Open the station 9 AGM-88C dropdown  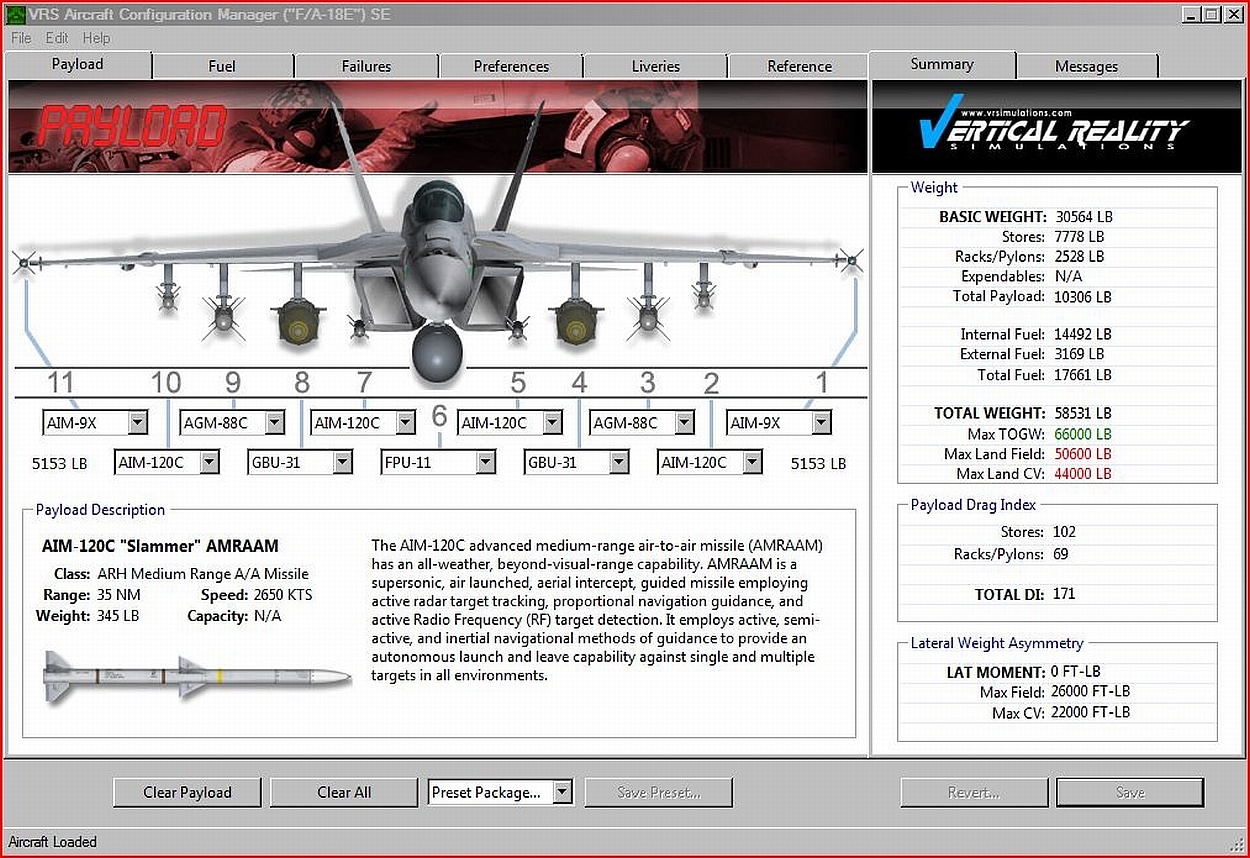274,423
